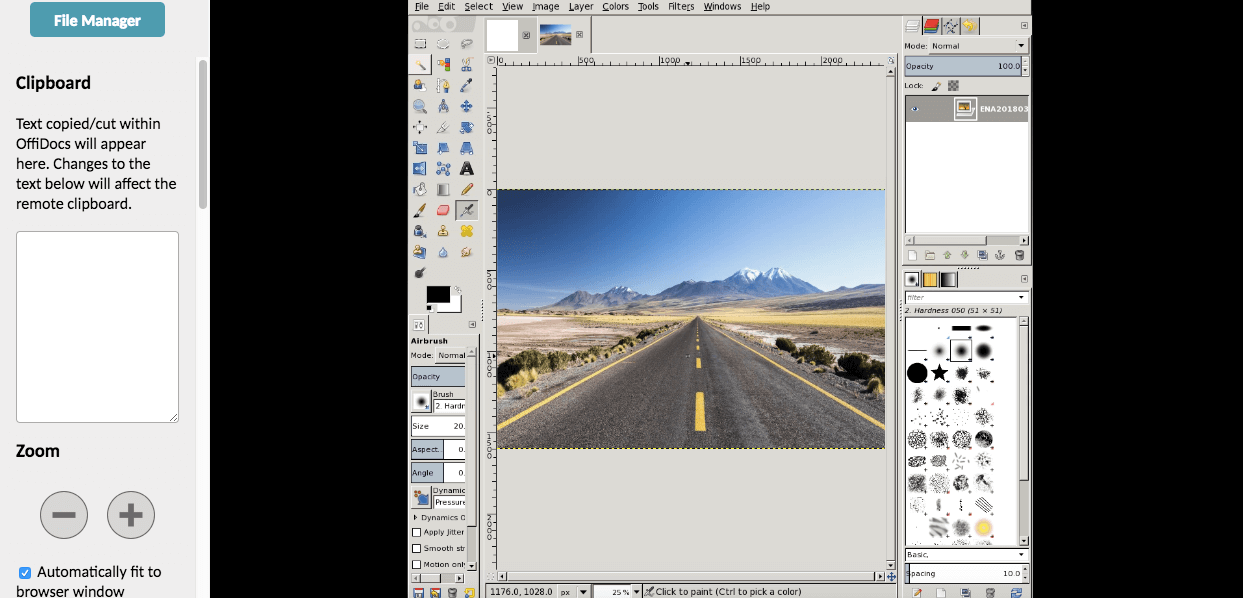Click the new layer icon
Viewport: 1243px width, 598px height.
pos(912,254)
